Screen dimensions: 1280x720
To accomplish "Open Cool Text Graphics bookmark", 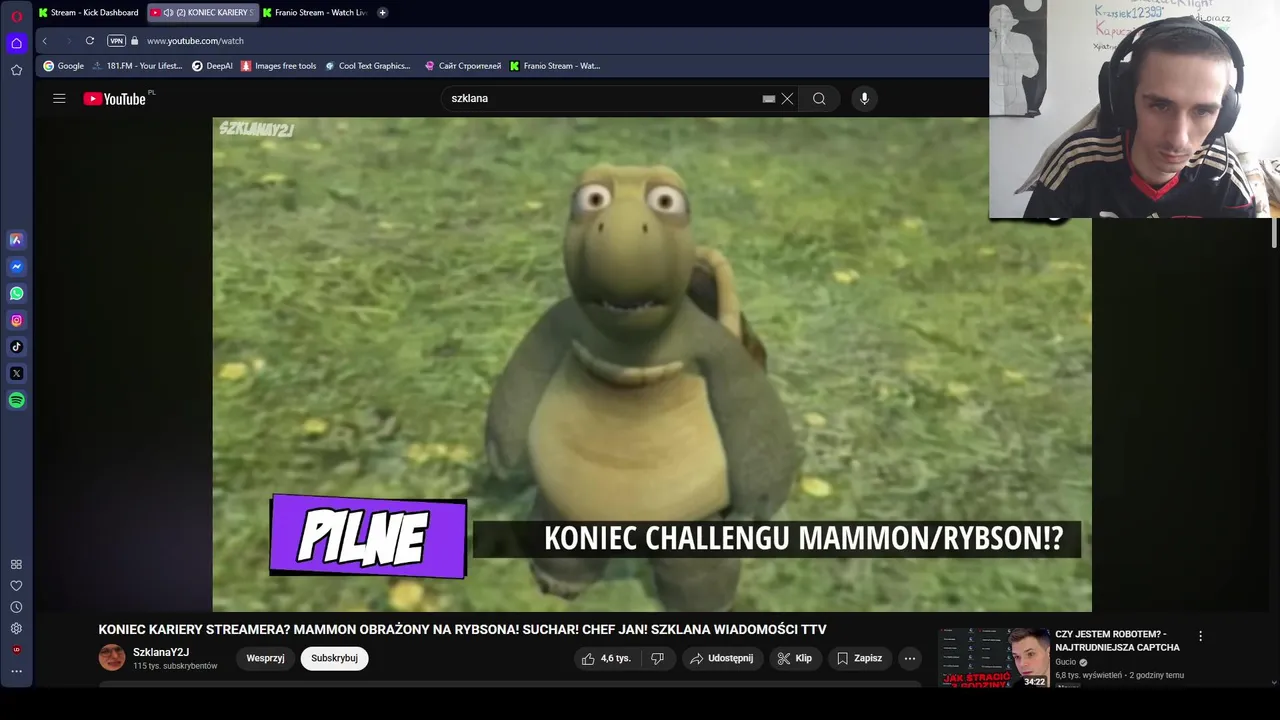I will pos(368,66).
